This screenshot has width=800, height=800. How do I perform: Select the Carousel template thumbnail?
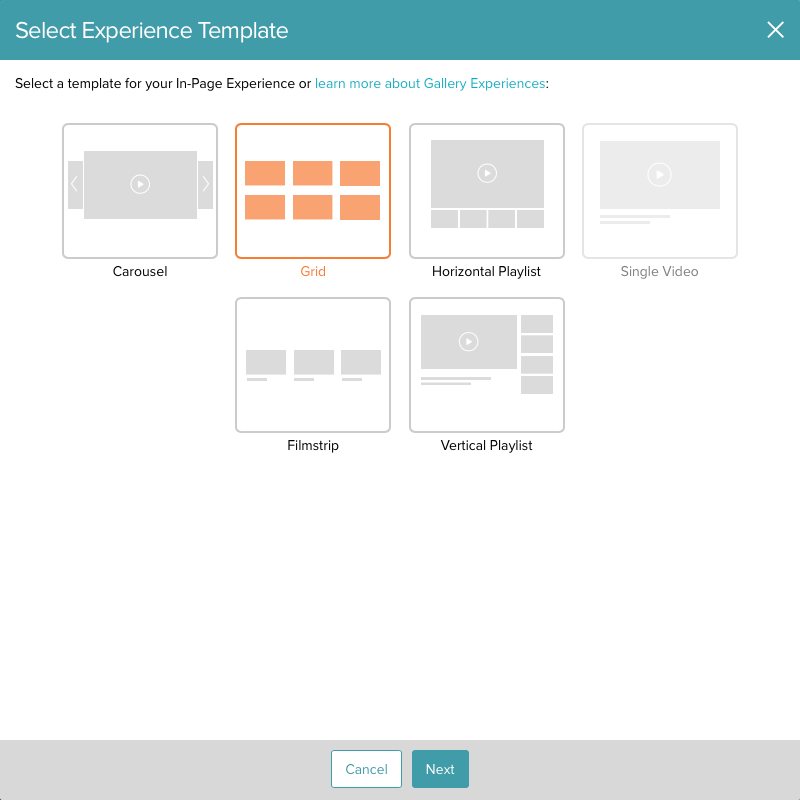point(140,191)
